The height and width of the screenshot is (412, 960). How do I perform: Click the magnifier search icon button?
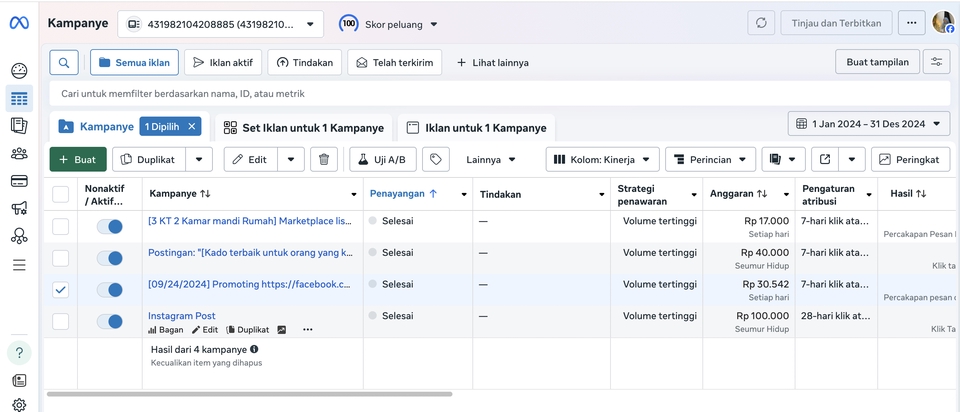[64, 62]
